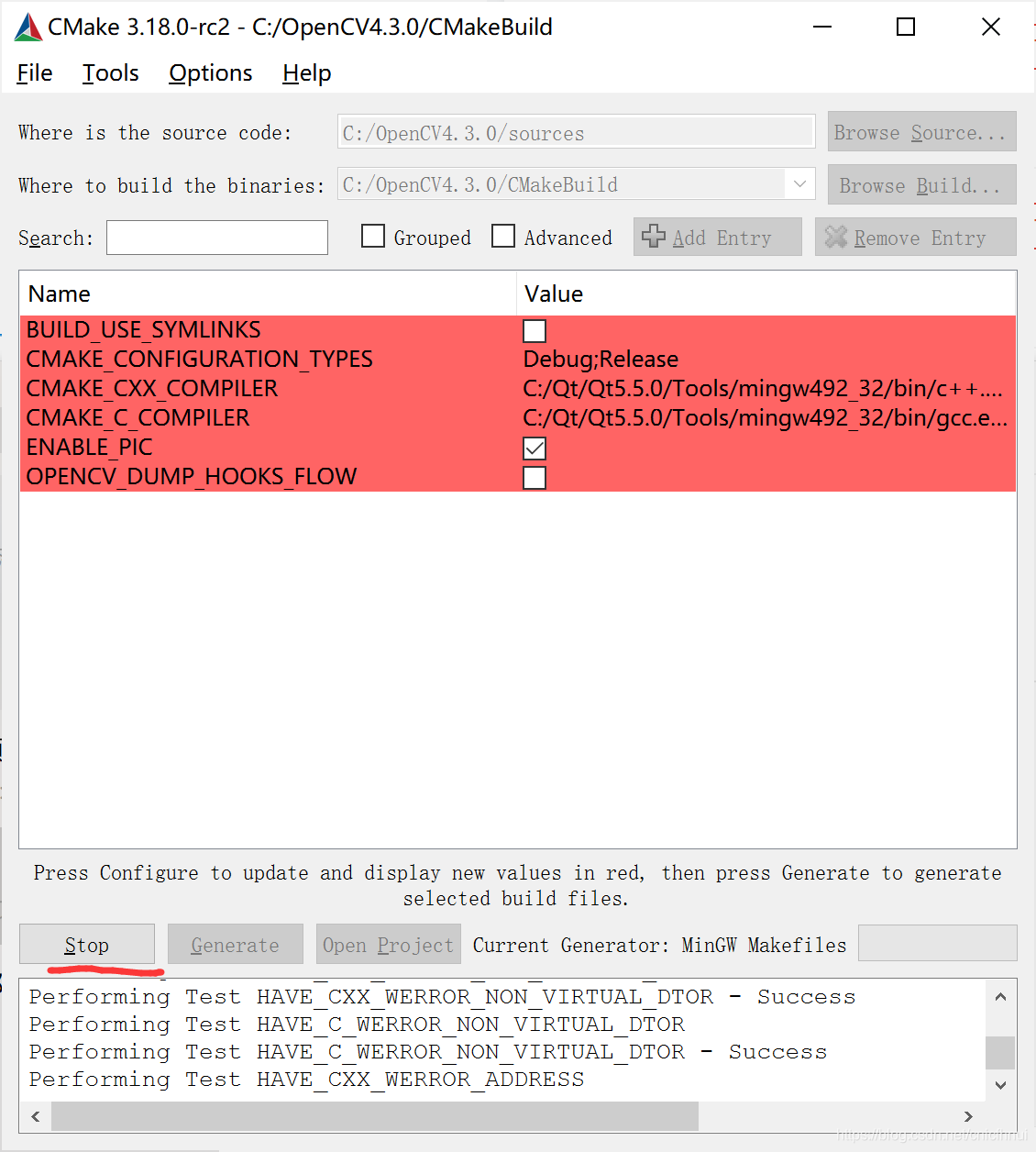This screenshot has width=1036, height=1152.
Task: Open the File menu
Action: 35,73
